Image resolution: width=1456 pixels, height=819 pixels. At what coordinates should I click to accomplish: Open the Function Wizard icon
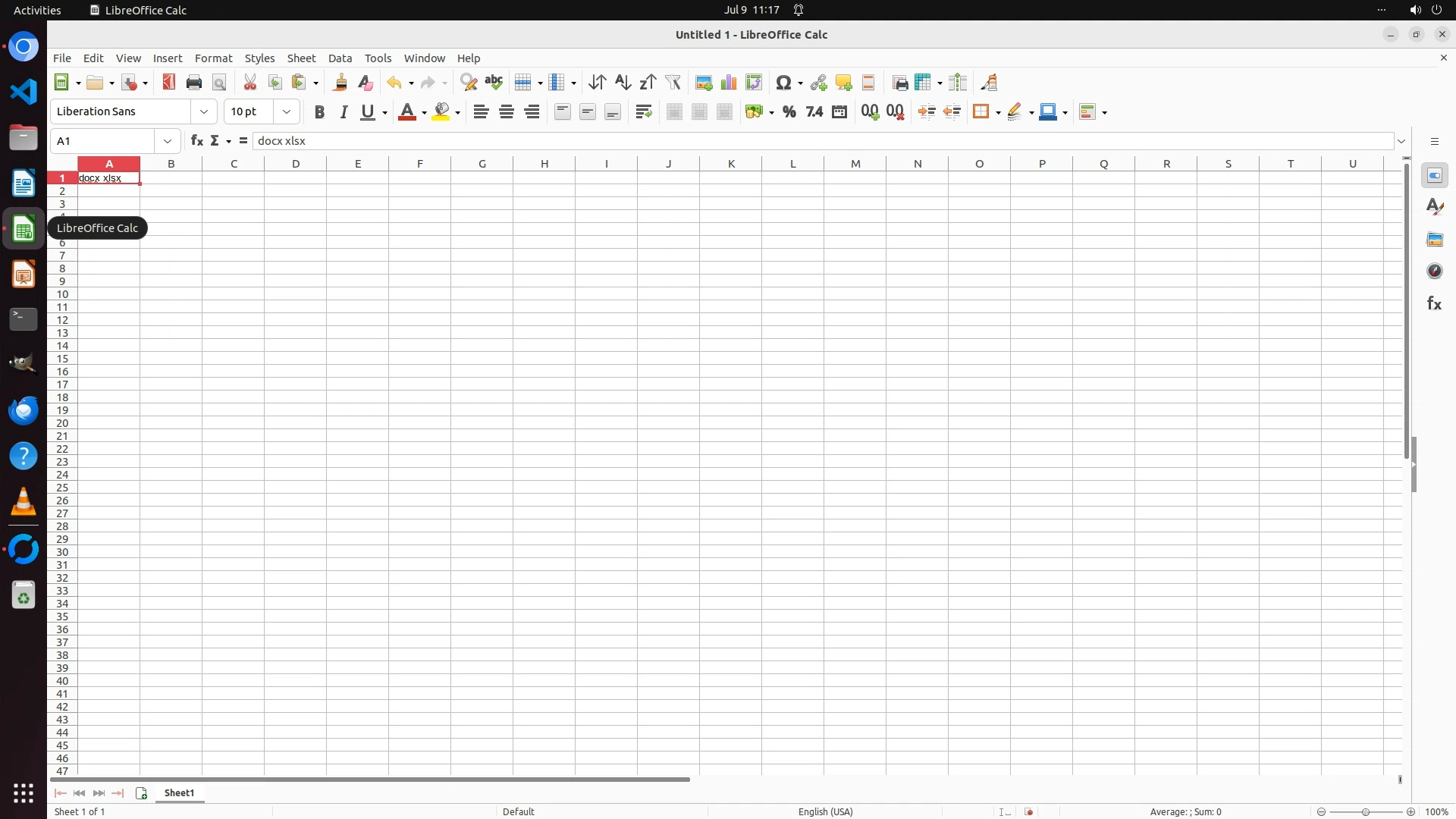pos(196,141)
